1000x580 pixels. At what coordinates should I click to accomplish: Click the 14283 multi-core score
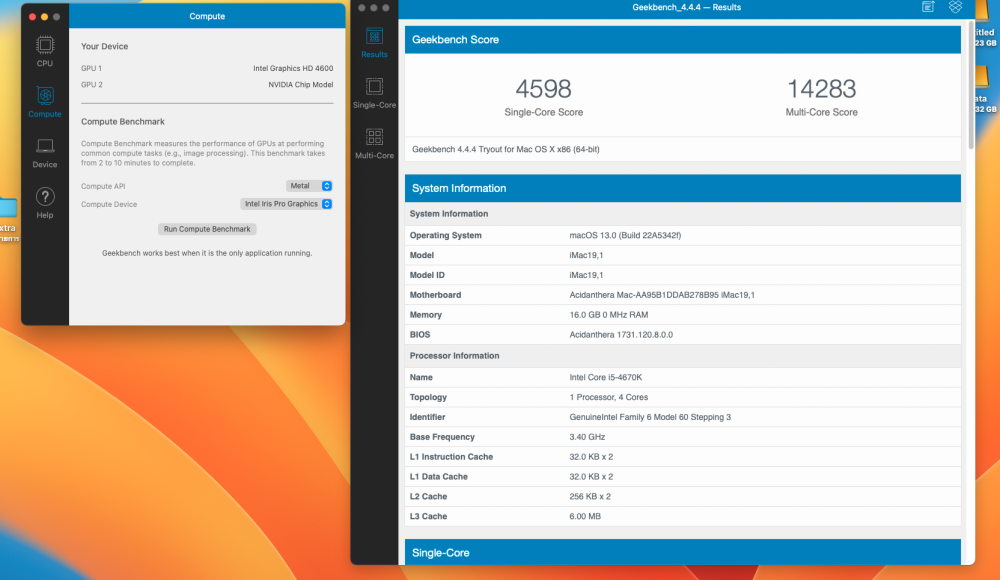821,89
